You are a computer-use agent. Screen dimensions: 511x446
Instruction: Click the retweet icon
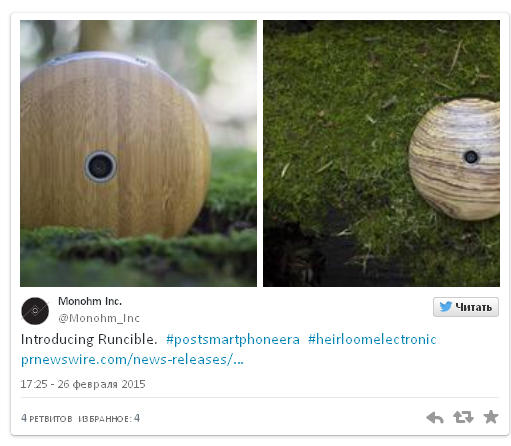coord(463,417)
